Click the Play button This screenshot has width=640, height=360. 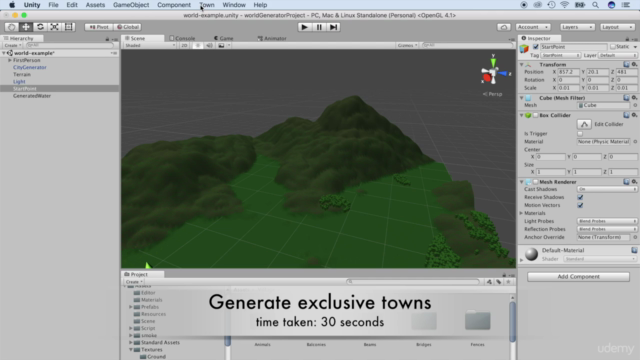coord(304,27)
